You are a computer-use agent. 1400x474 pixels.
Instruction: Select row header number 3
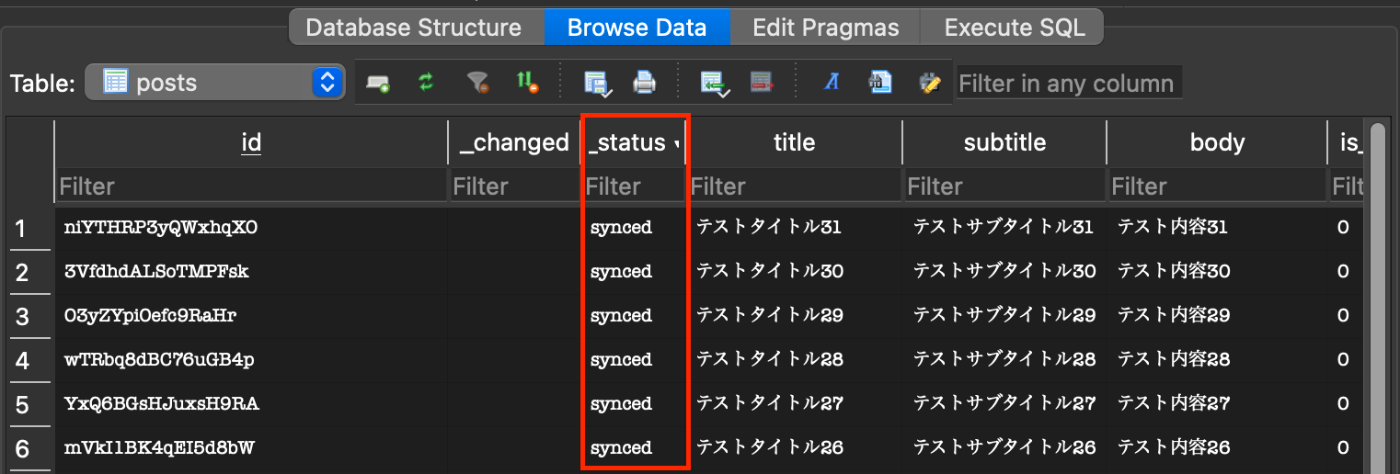coord(29,316)
